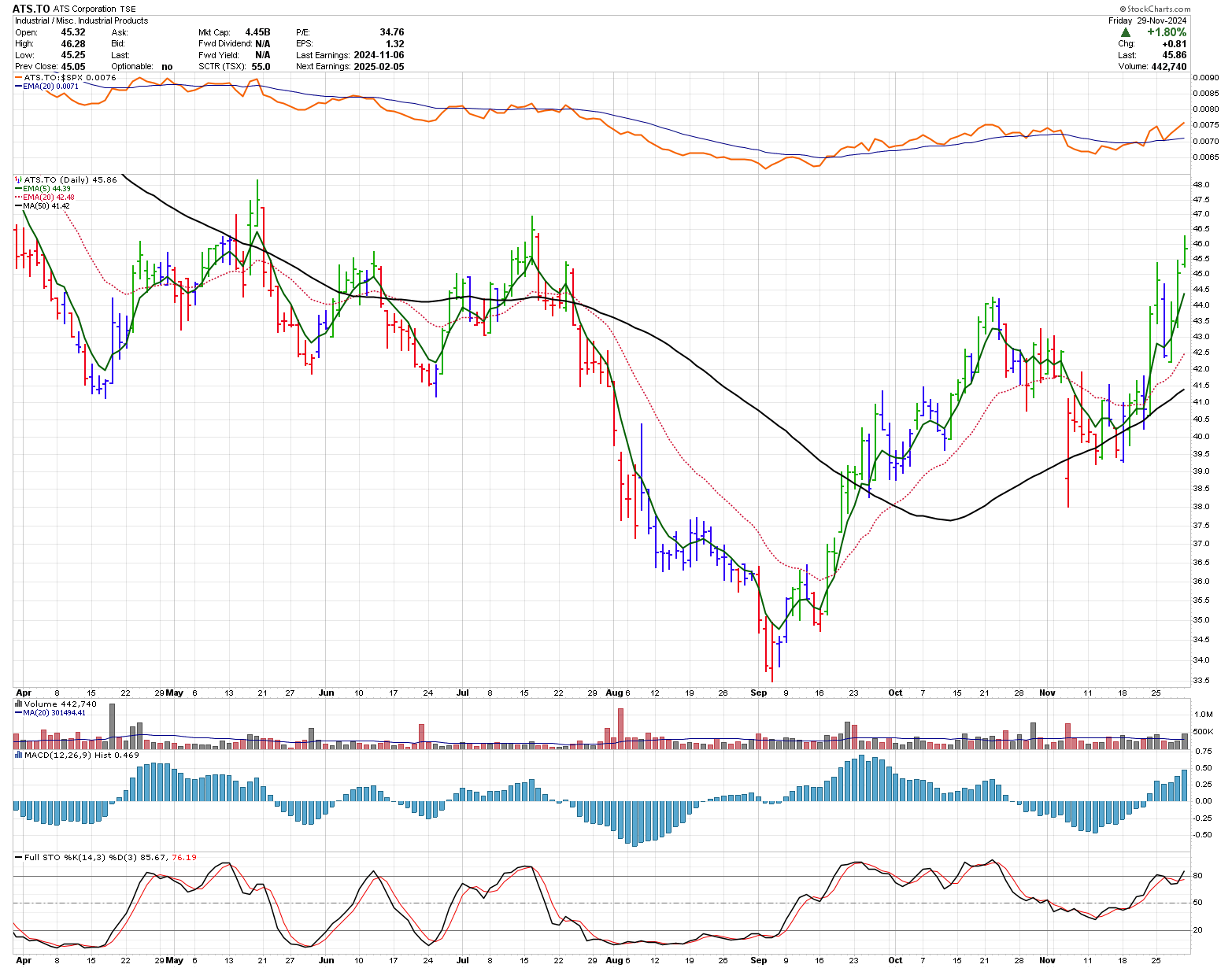Select the Open value 45.32
The height and width of the screenshot is (968, 1232).
point(73,32)
